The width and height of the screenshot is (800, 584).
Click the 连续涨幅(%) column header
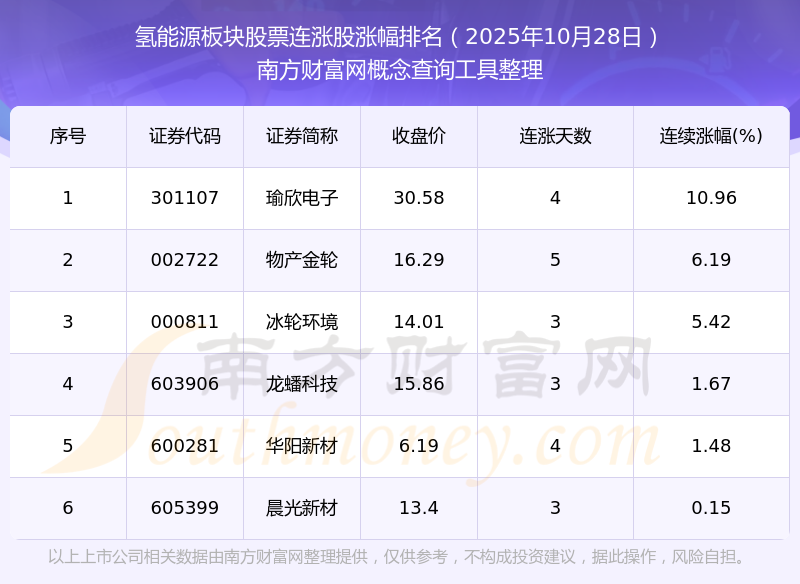point(711,136)
